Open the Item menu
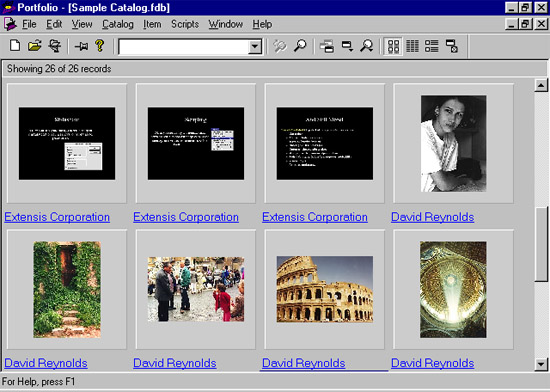 tap(152, 24)
